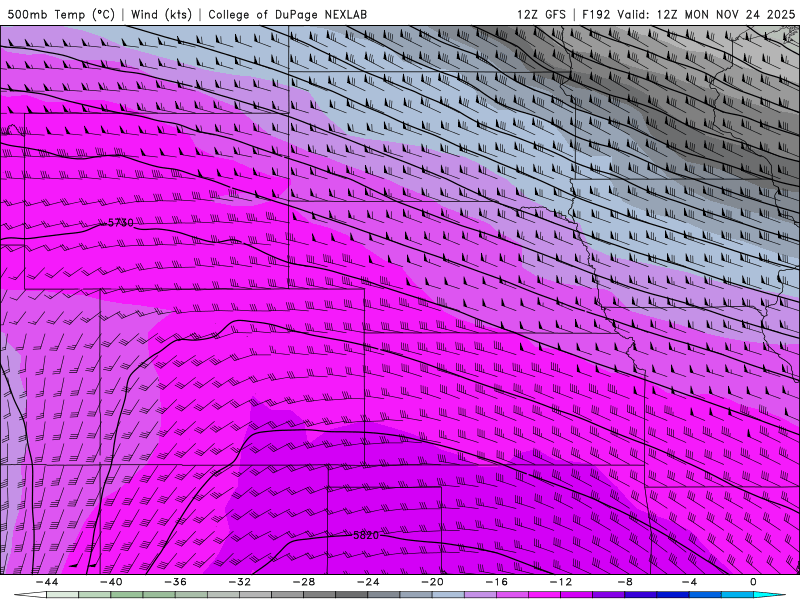Click the 5820 height contour label
This screenshot has width=800, height=600.
(366, 535)
